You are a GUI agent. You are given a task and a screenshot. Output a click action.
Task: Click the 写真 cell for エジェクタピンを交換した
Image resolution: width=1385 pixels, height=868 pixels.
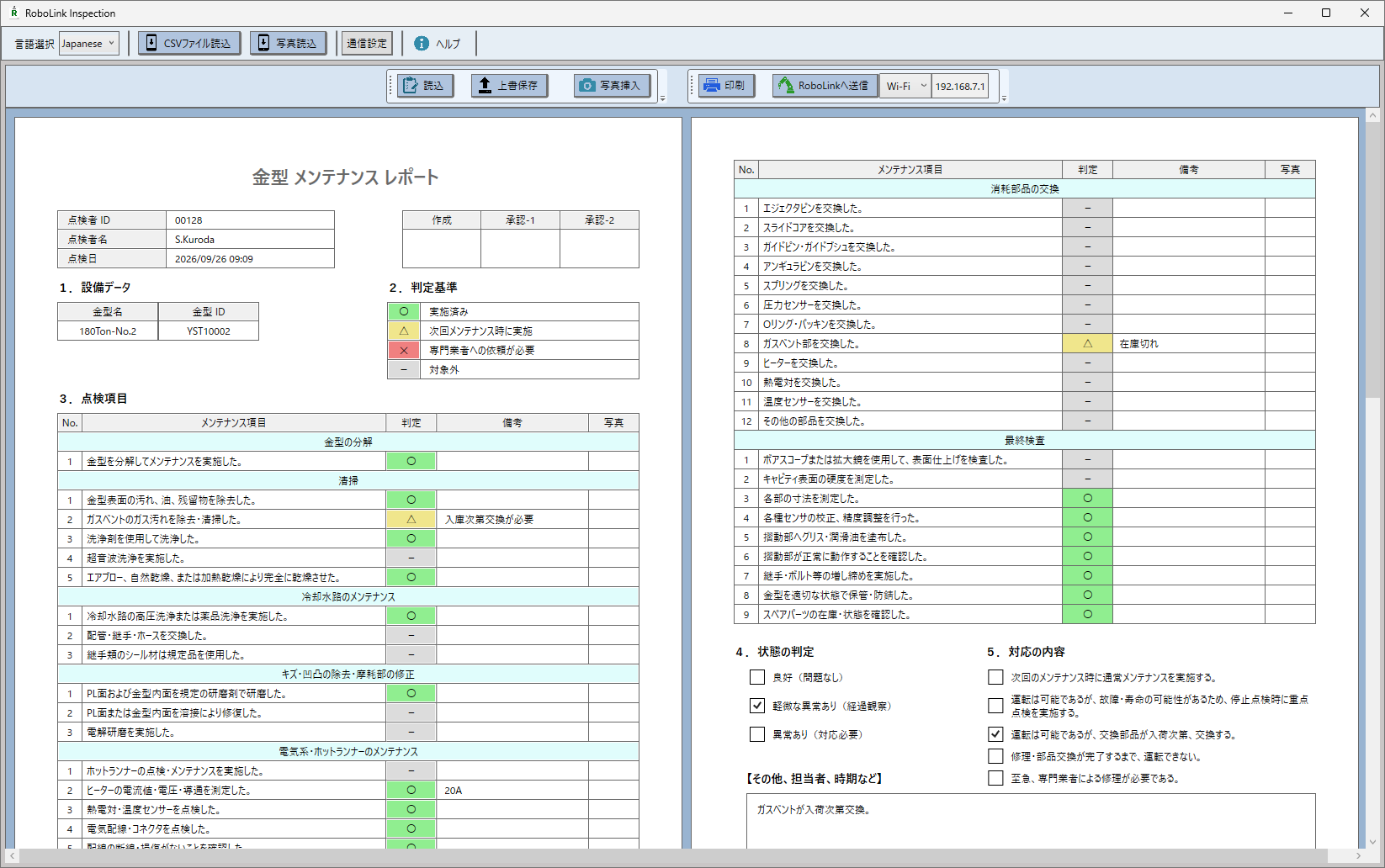coord(1290,208)
